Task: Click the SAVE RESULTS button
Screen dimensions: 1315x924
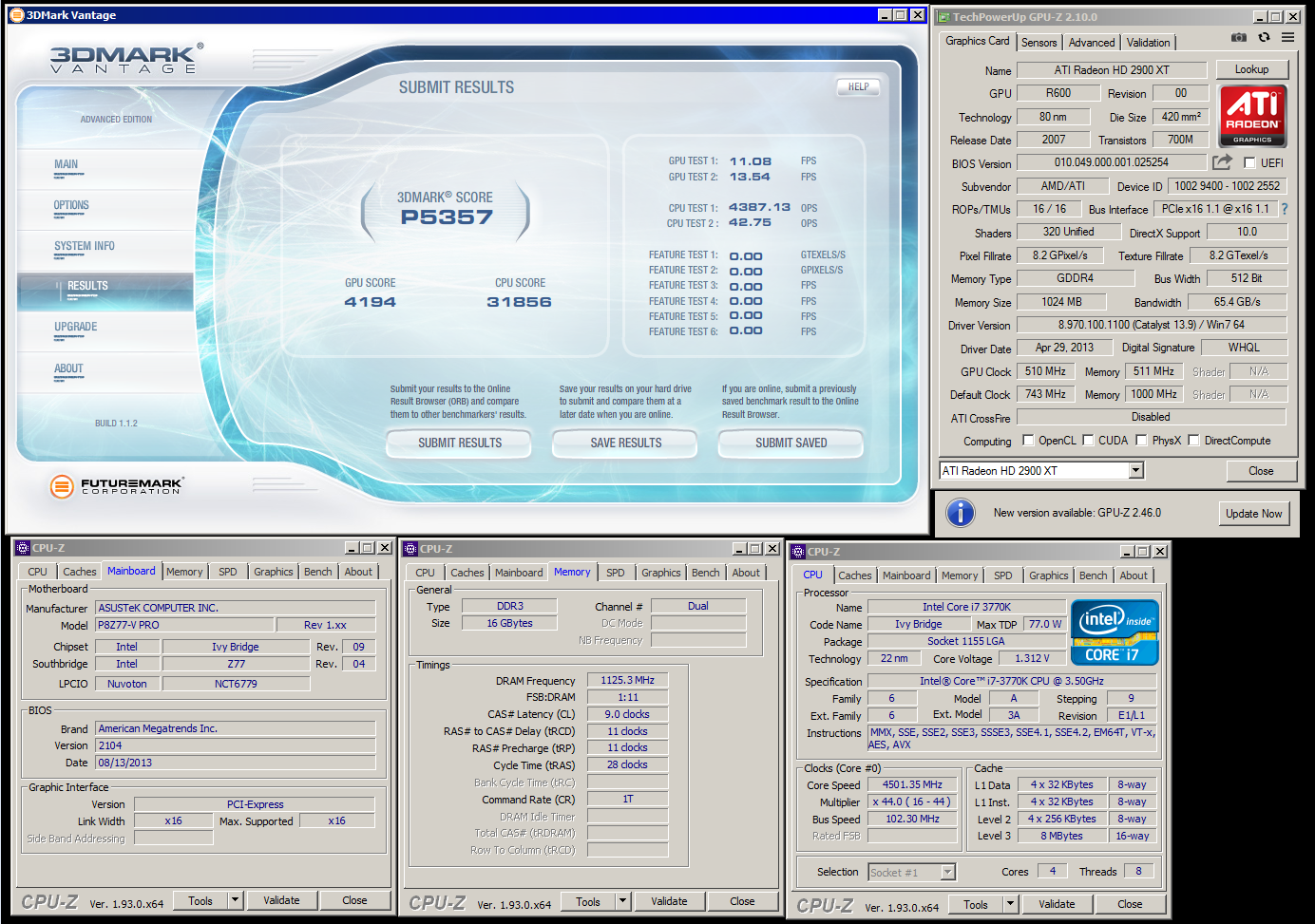Action: (626, 443)
